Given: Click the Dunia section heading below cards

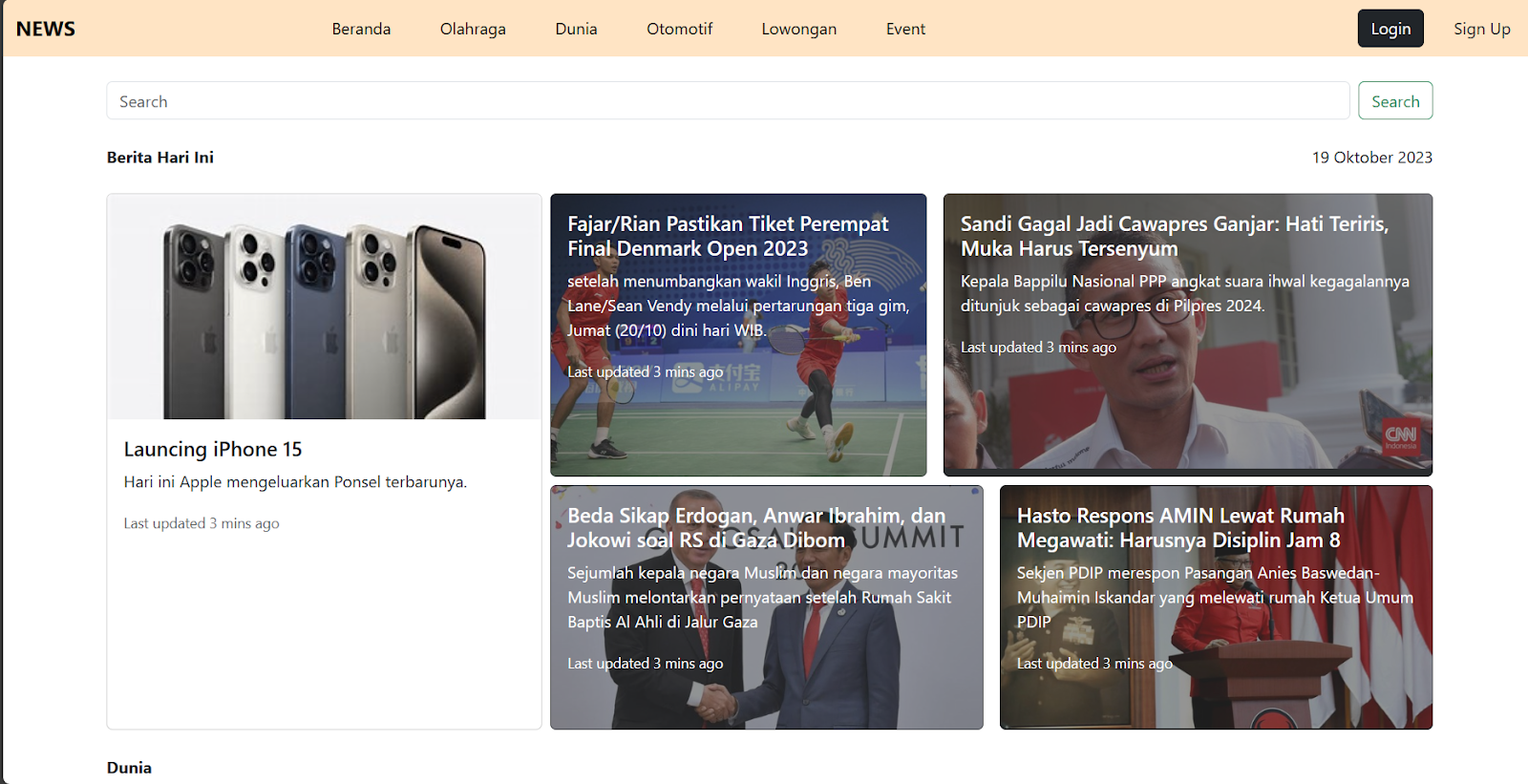Looking at the screenshot, I should point(129,768).
